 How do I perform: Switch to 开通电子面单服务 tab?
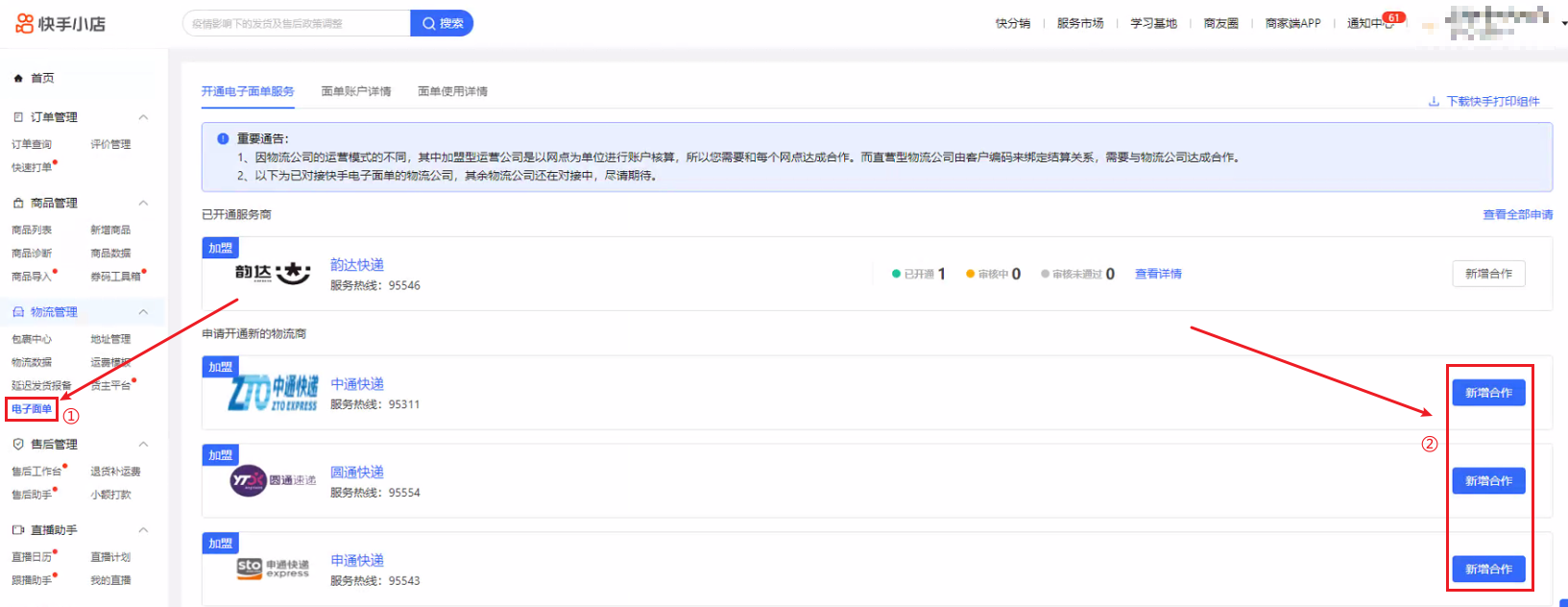point(248,91)
